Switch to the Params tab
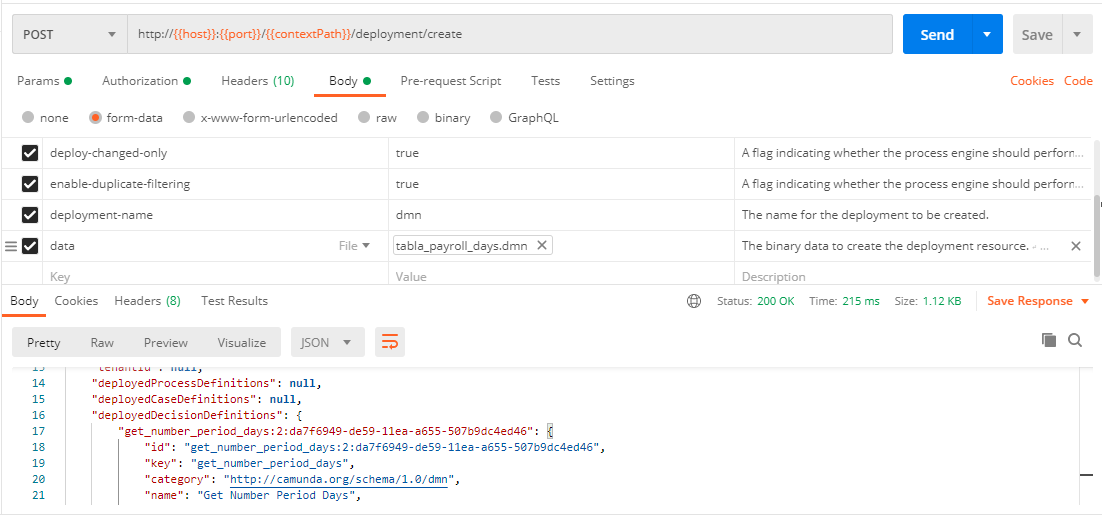The height and width of the screenshot is (518, 1102). coord(44,81)
